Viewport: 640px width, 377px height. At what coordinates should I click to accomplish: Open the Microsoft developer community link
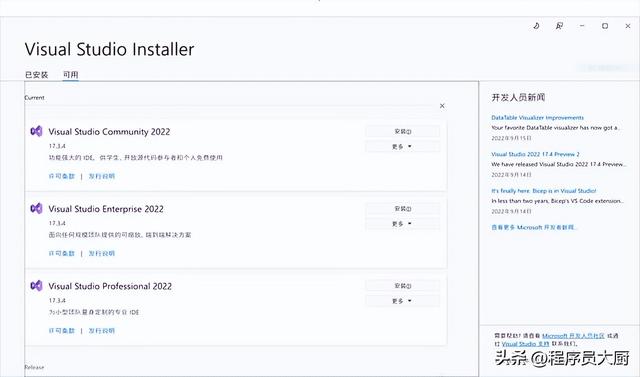[x=573, y=335]
